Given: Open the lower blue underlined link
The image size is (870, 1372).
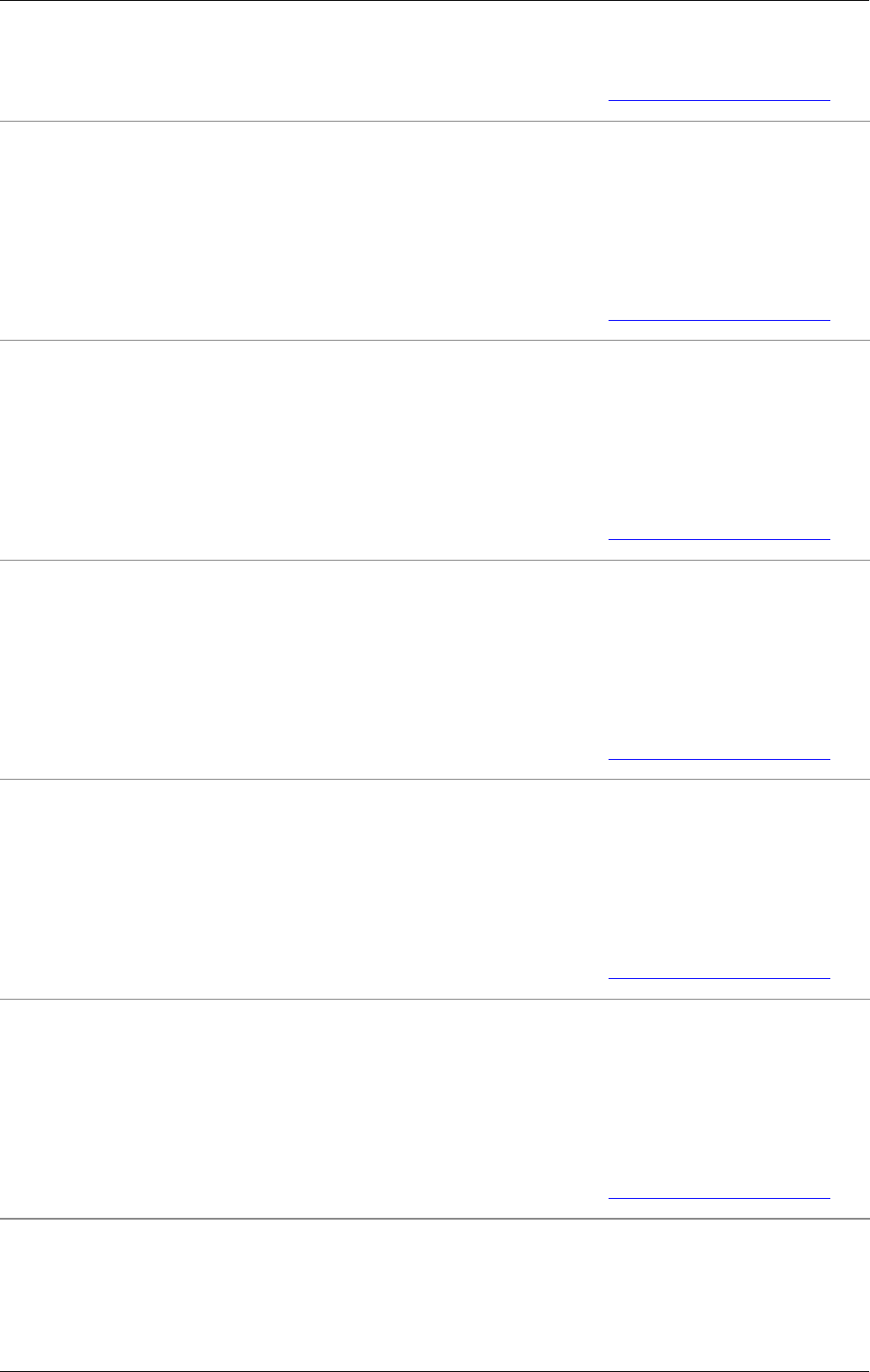Looking at the screenshot, I should (x=719, y=759).
